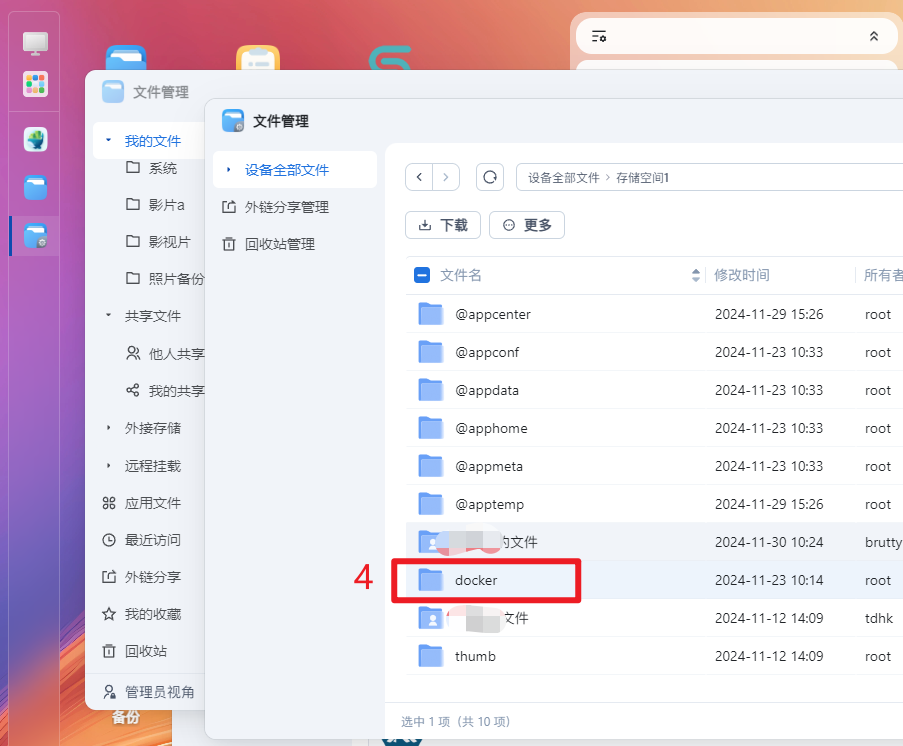Open the green cactus app in dock

[35, 139]
